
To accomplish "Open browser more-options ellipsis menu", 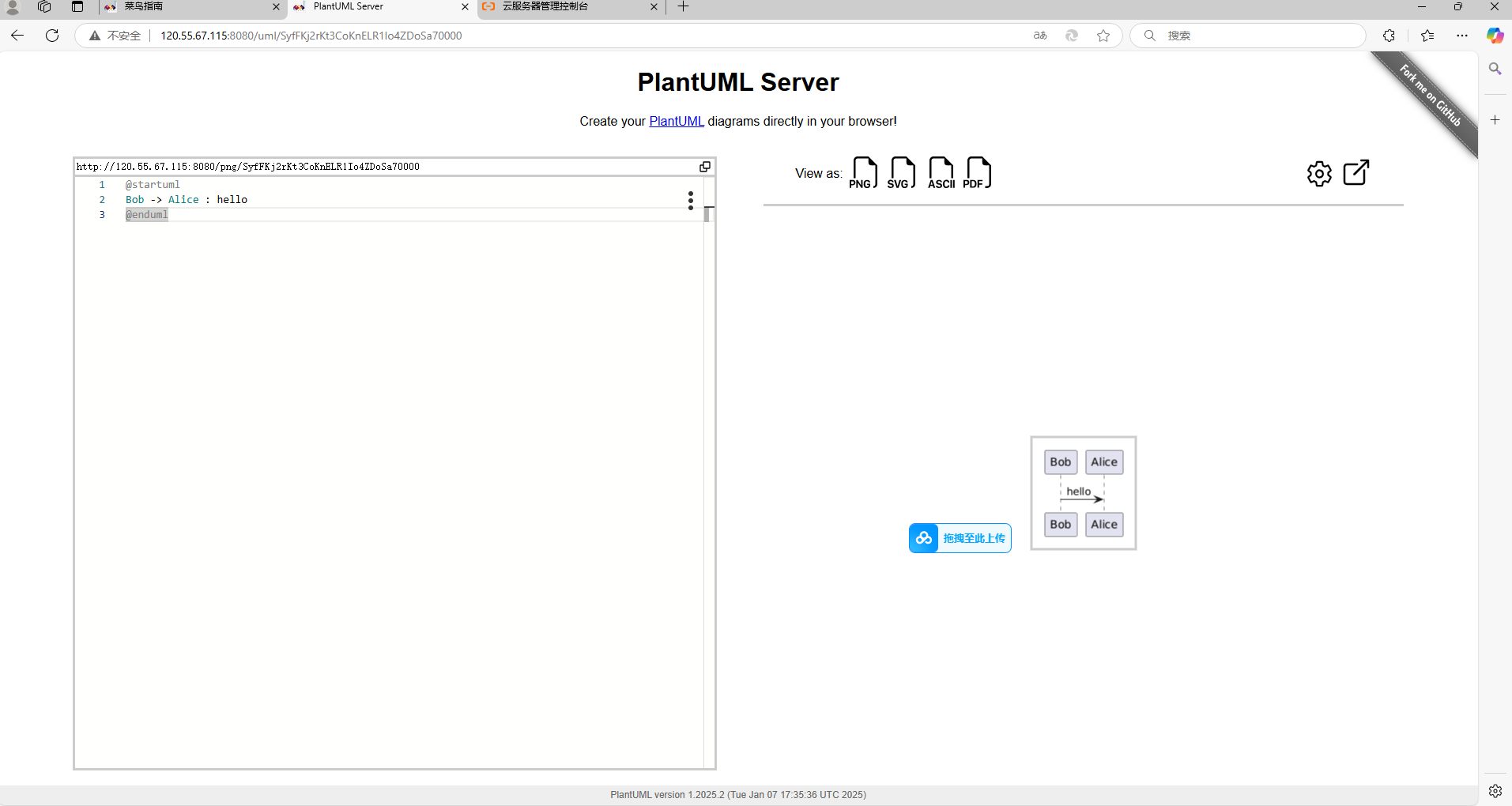I will pos(1462,36).
